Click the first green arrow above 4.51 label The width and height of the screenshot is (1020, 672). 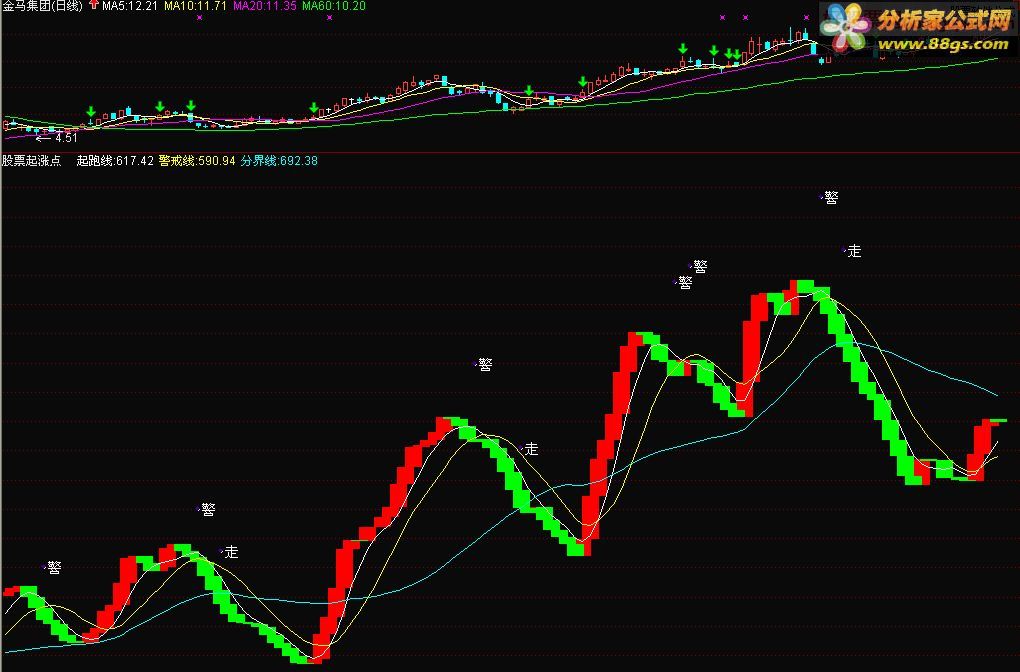click(91, 112)
